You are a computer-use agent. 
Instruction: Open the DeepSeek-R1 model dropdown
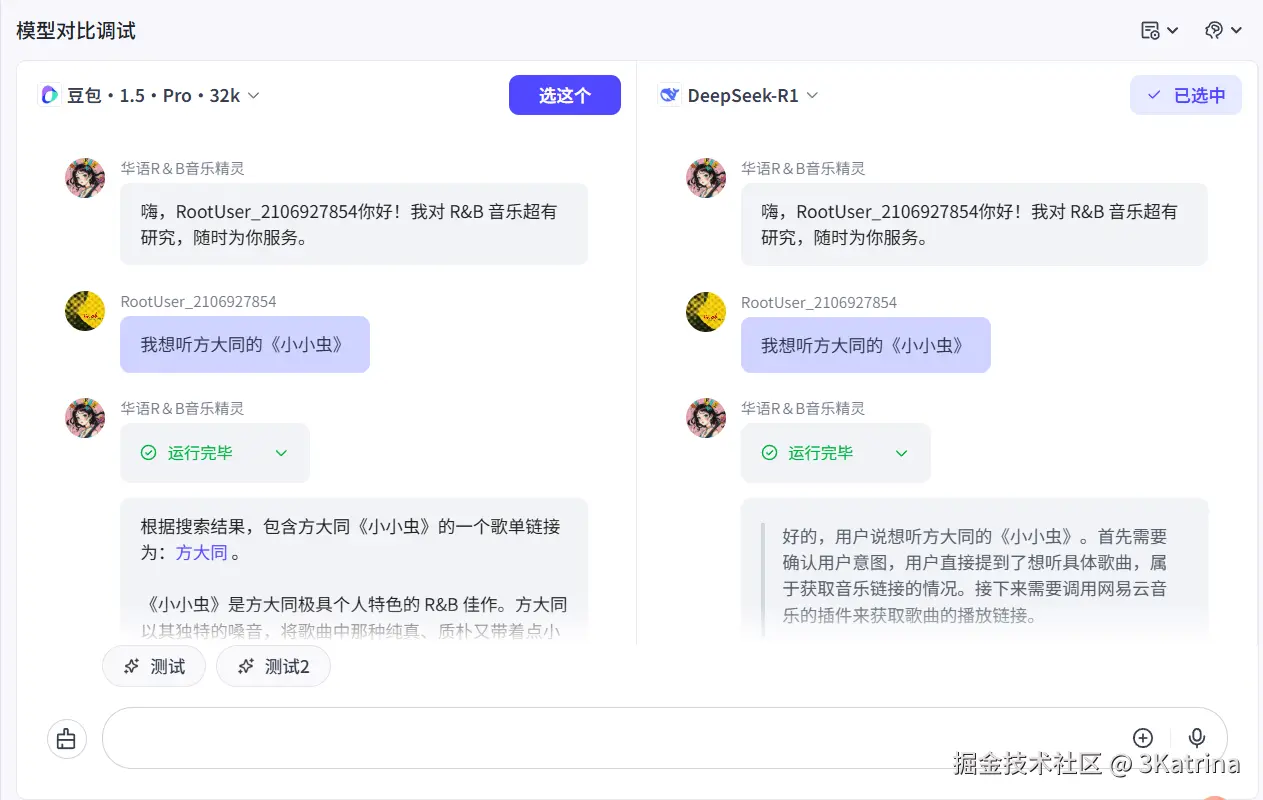pos(738,95)
